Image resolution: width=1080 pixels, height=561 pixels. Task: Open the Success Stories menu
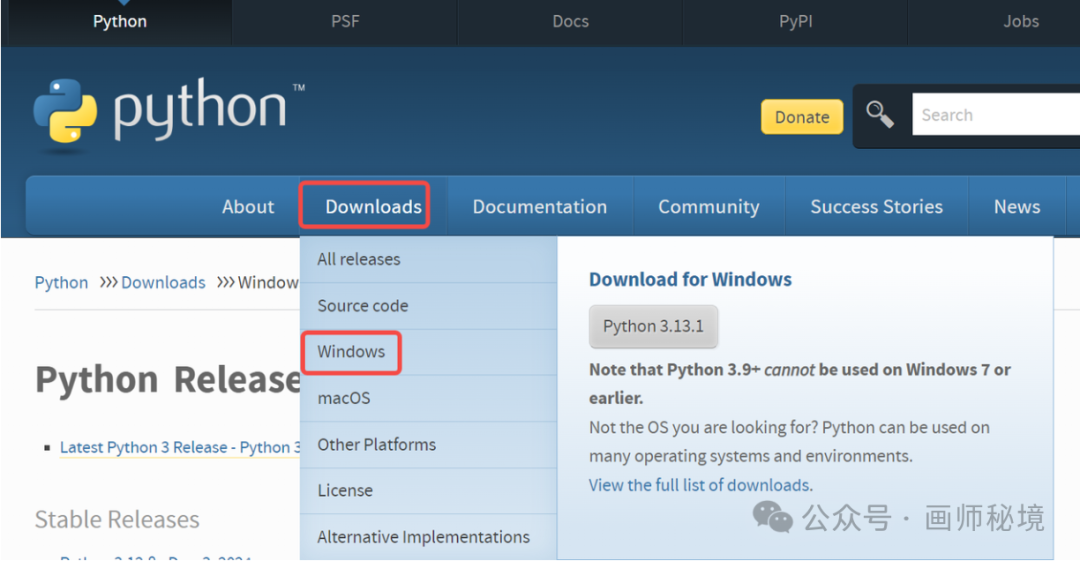click(x=877, y=207)
